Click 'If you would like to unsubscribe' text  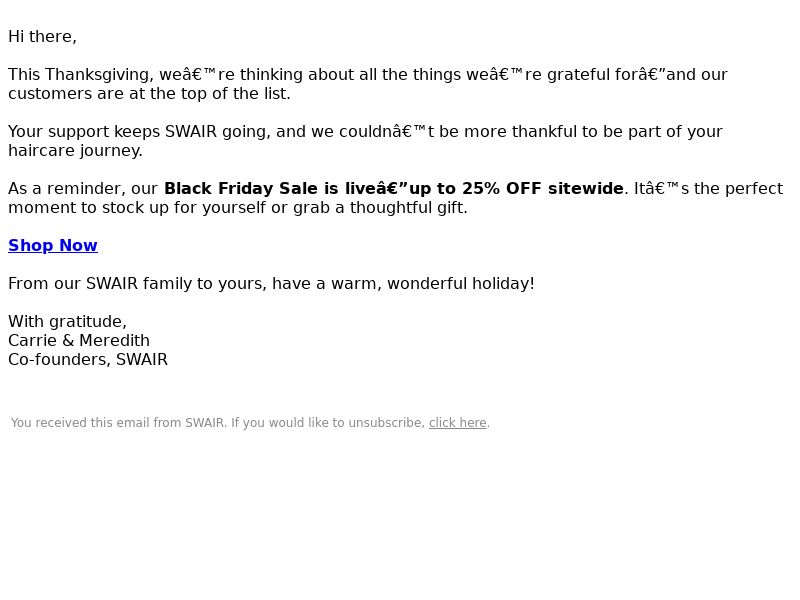tap(328, 423)
